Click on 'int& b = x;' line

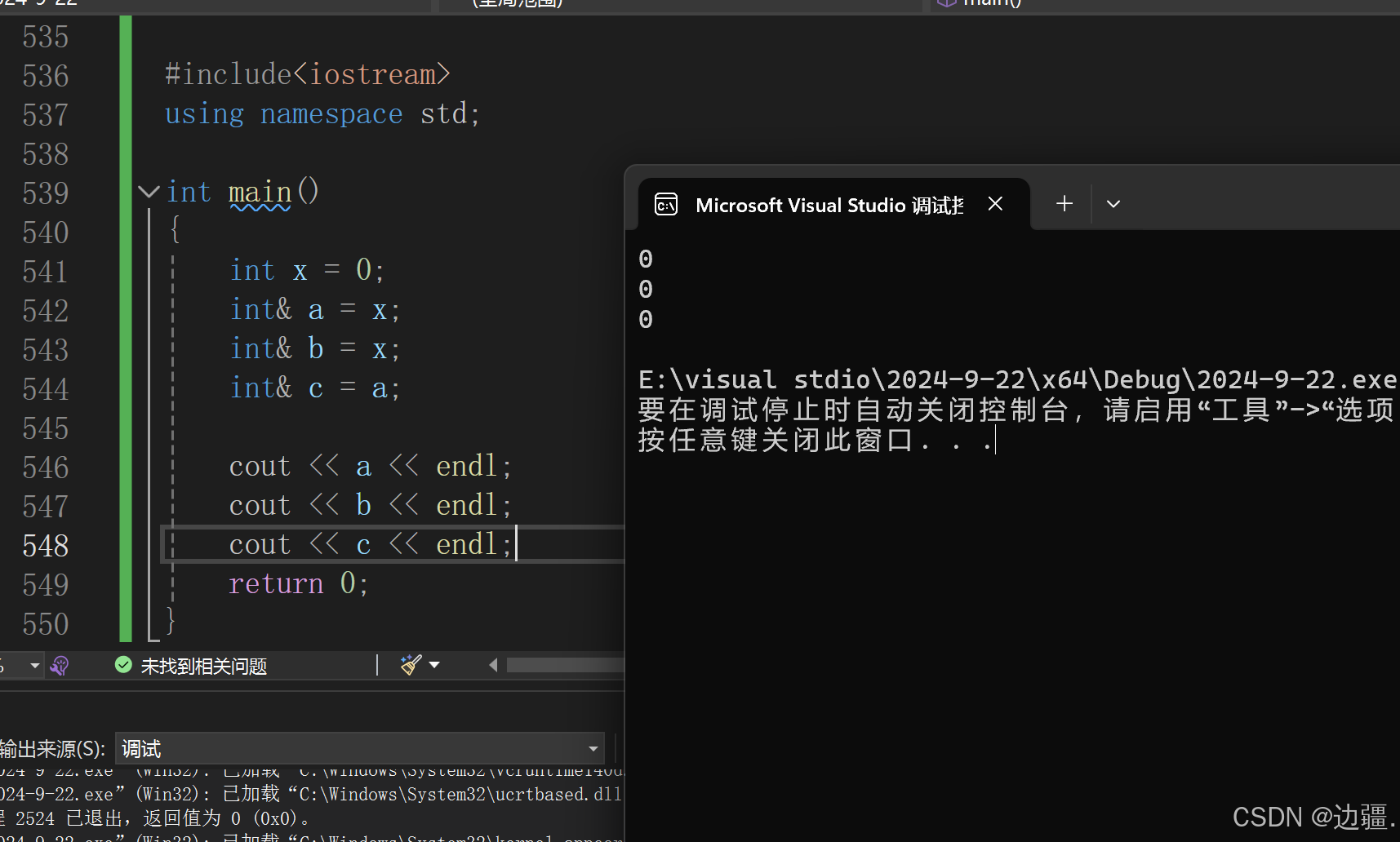click(x=315, y=348)
